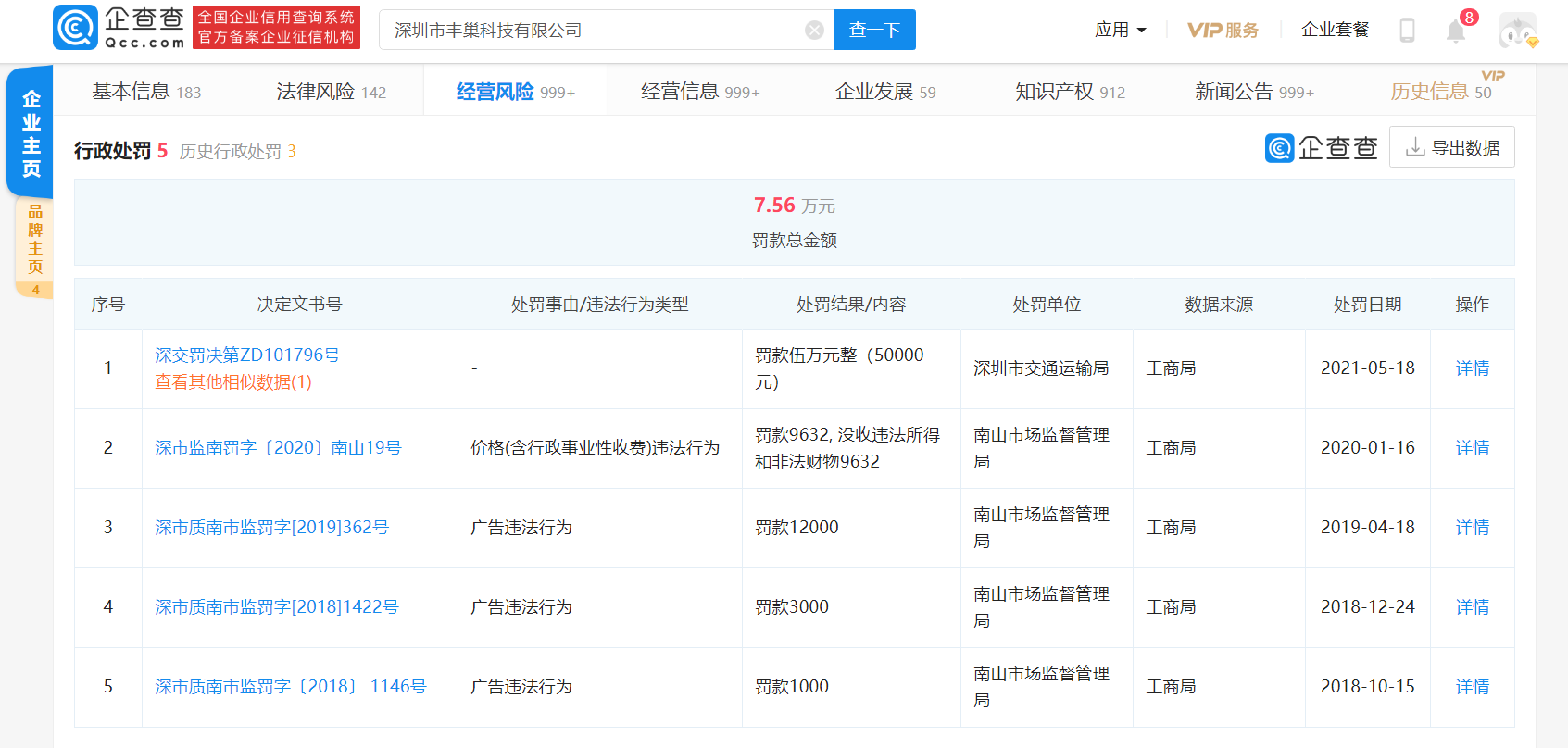Open the user avatar menu
The height and width of the screenshot is (748, 1568).
tap(1518, 31)
